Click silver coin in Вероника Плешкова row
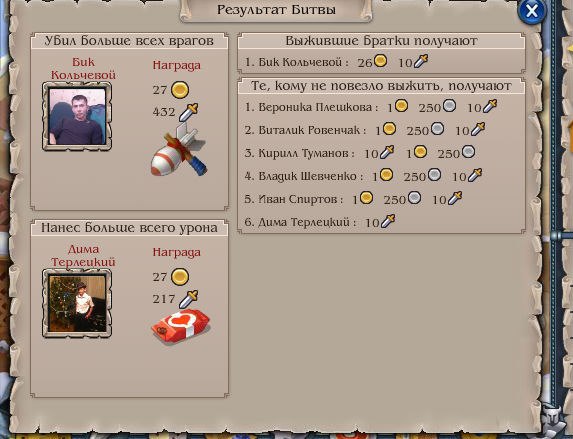 point(449,106)
